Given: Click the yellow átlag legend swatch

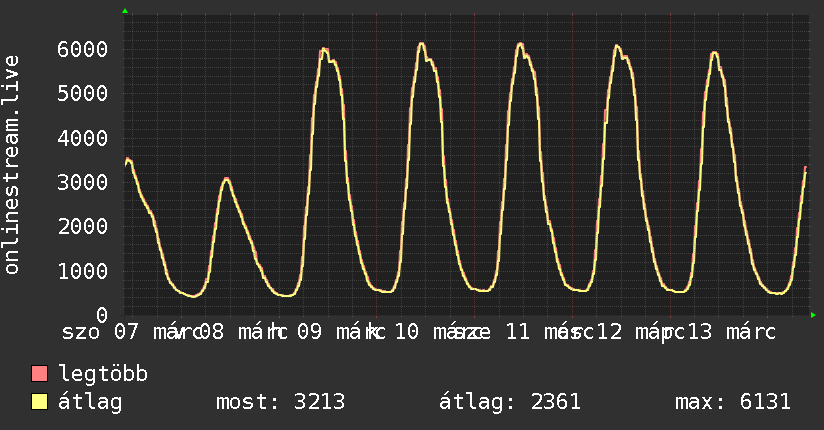Looking at the screenshot, I should coord(39,402).
